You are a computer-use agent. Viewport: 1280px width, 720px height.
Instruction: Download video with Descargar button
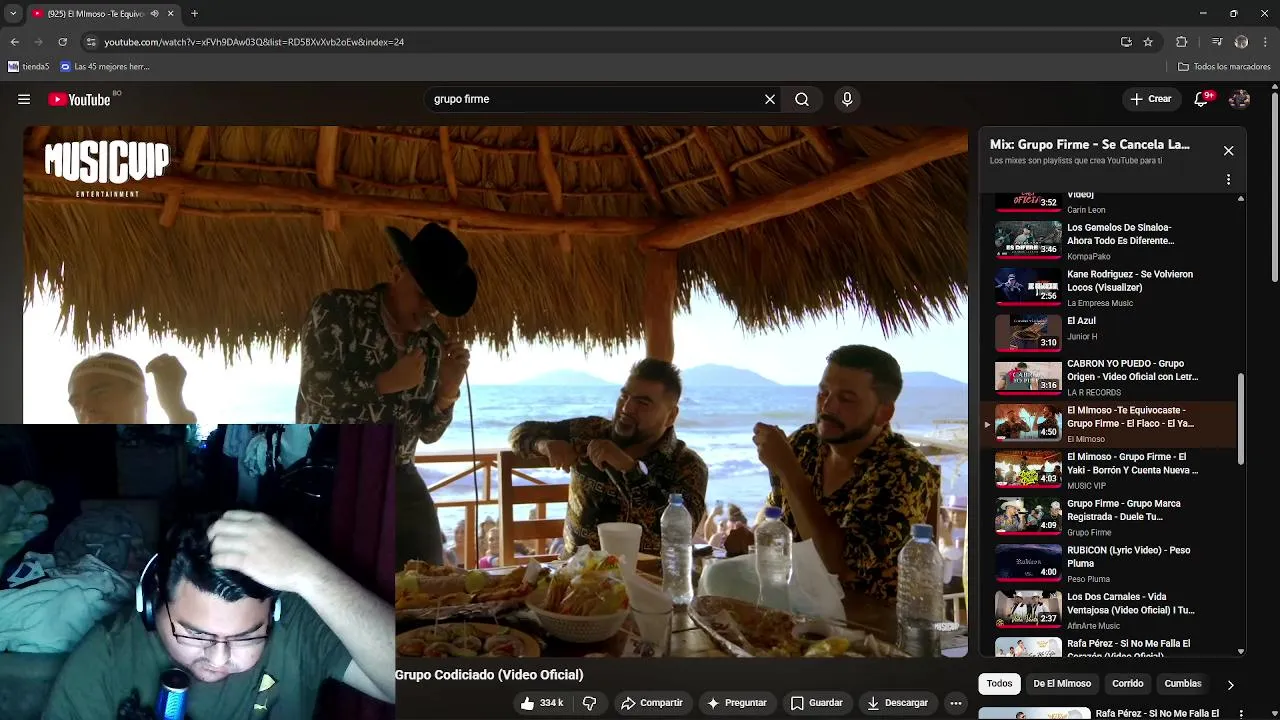tap(898, 703)
